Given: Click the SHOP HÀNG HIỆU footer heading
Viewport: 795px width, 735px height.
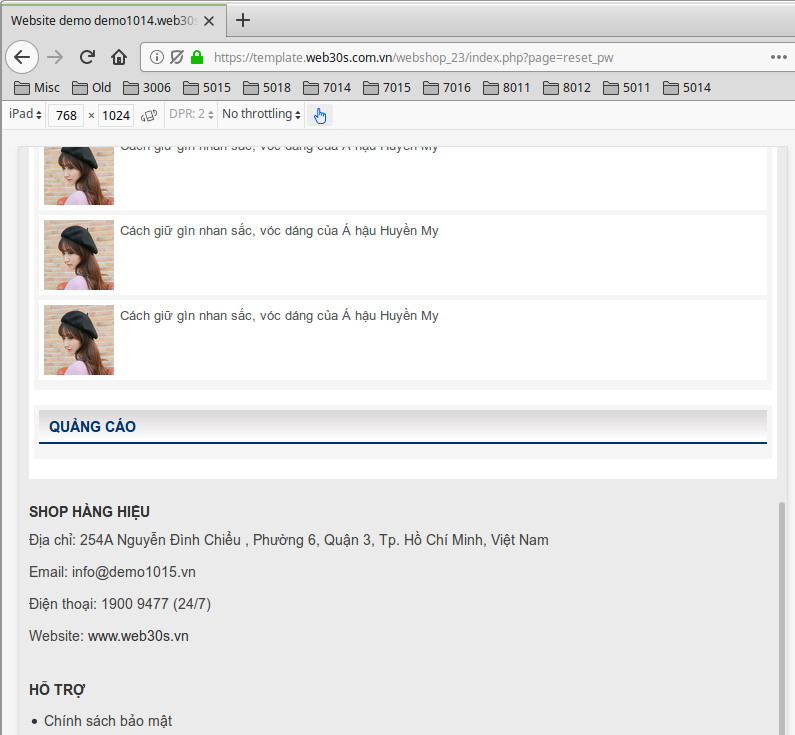Looking at the screenshot, I should 89,512.
